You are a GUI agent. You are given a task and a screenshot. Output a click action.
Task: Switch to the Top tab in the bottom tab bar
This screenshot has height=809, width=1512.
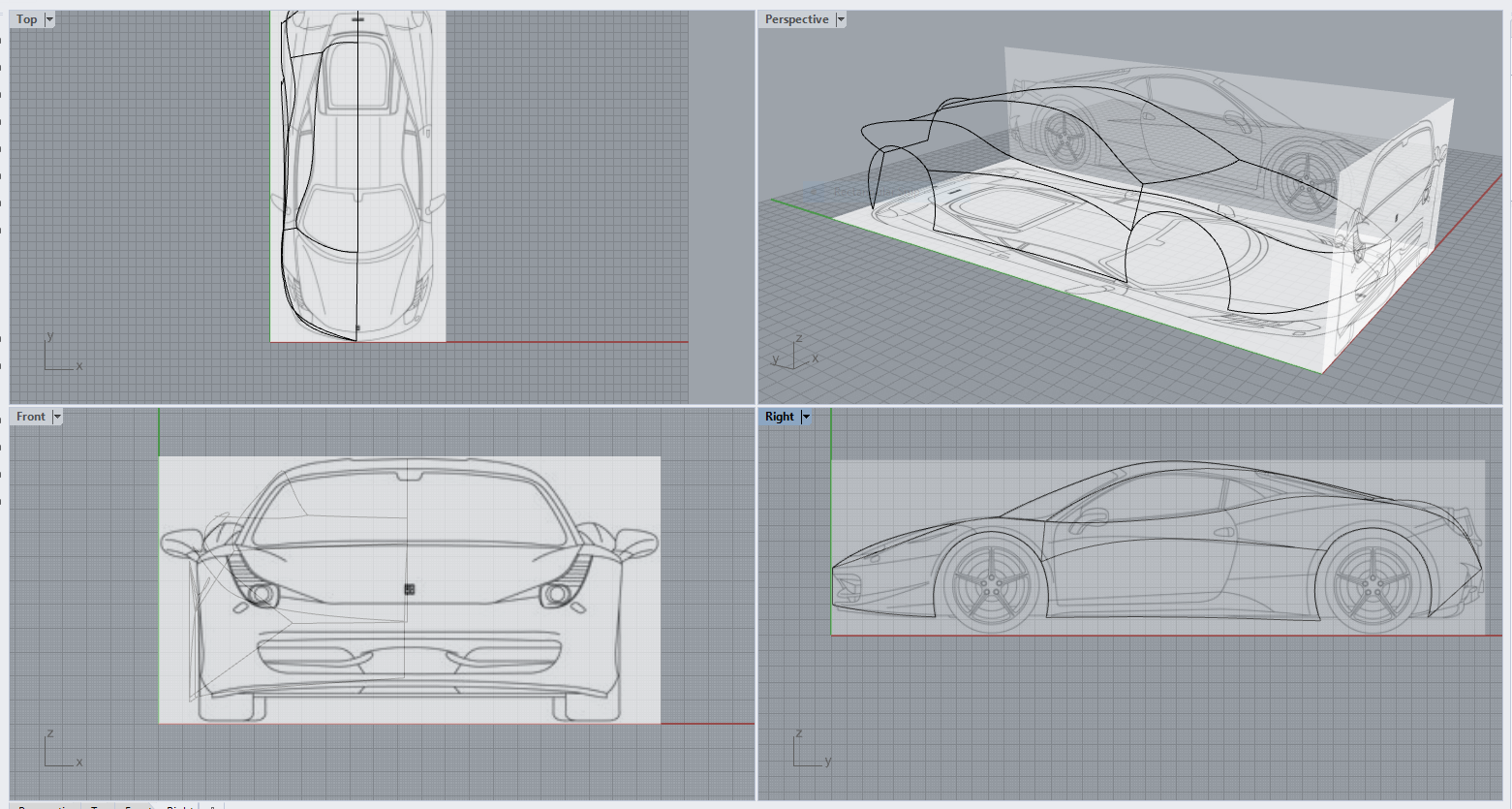tap(100, 806)
